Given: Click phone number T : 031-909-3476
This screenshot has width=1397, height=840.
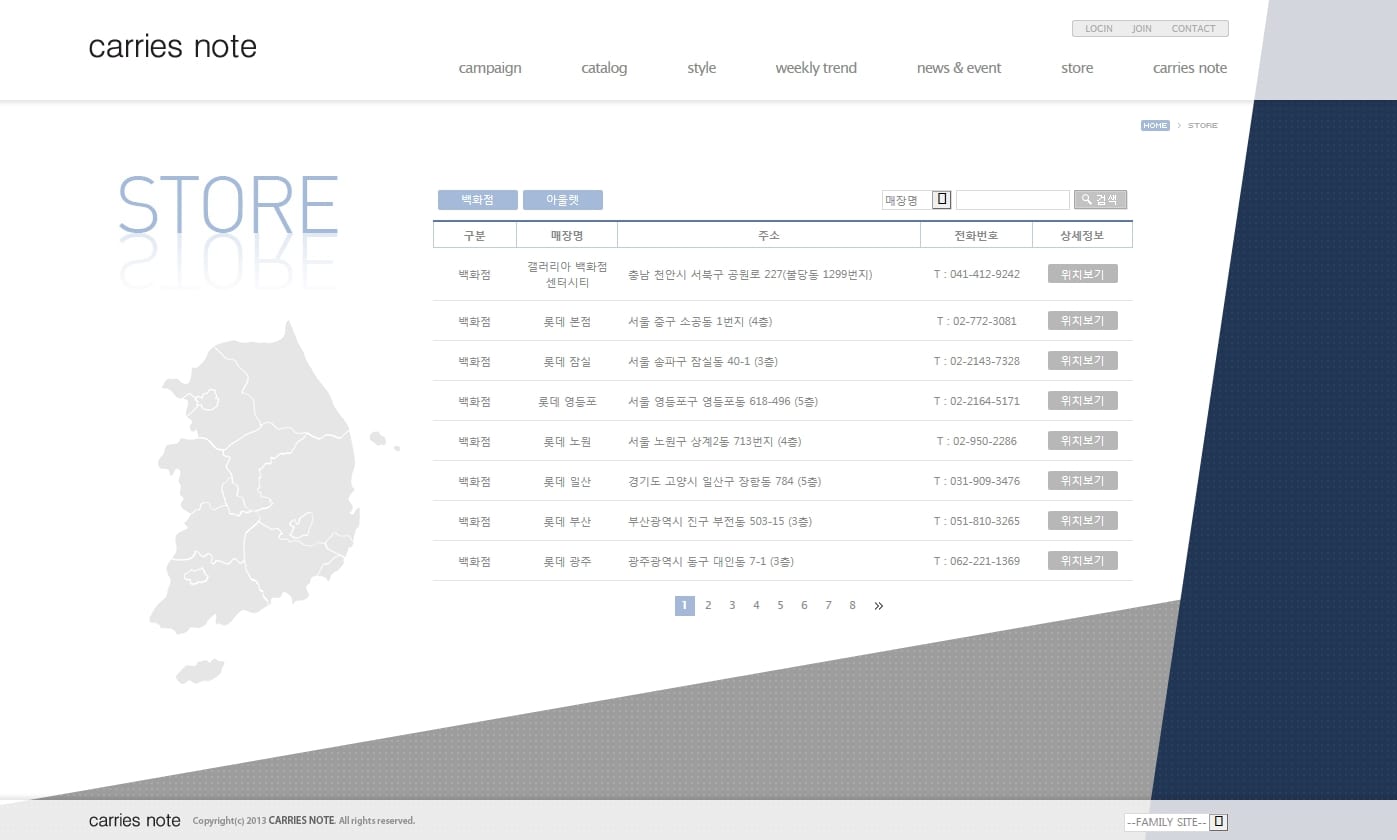Looking at the screenshot, I should (977, 481).
